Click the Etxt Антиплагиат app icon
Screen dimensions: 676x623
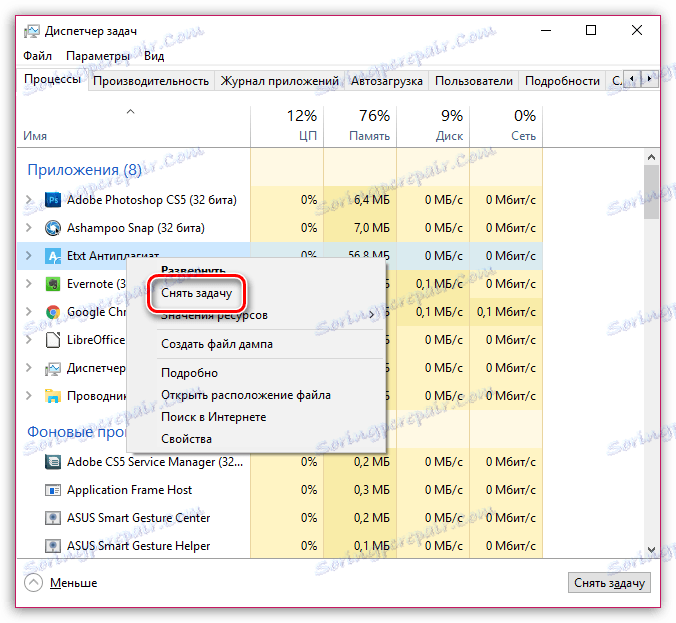53,256
